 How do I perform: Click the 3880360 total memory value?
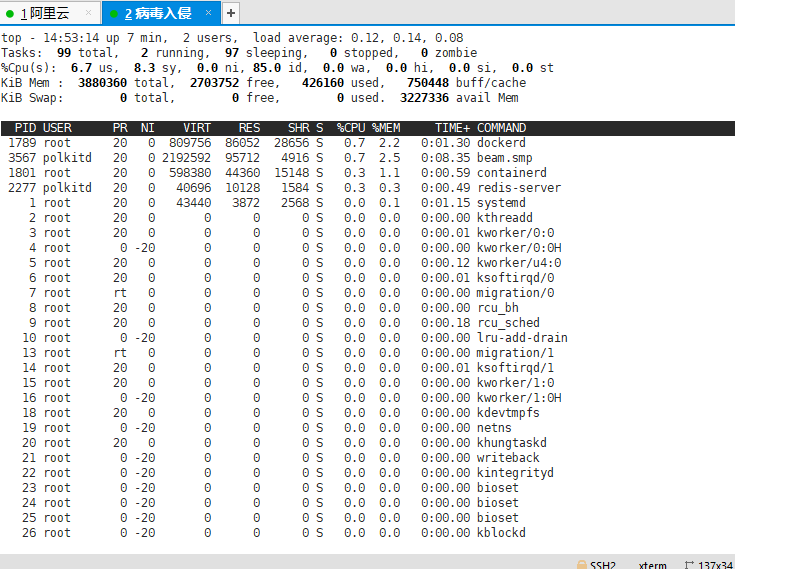click(x=103, y=83)
